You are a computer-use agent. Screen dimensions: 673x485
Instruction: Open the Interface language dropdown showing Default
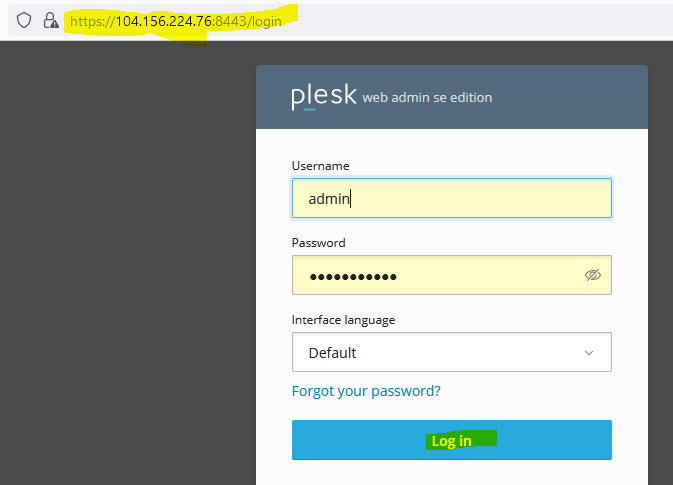click(452, 352)
